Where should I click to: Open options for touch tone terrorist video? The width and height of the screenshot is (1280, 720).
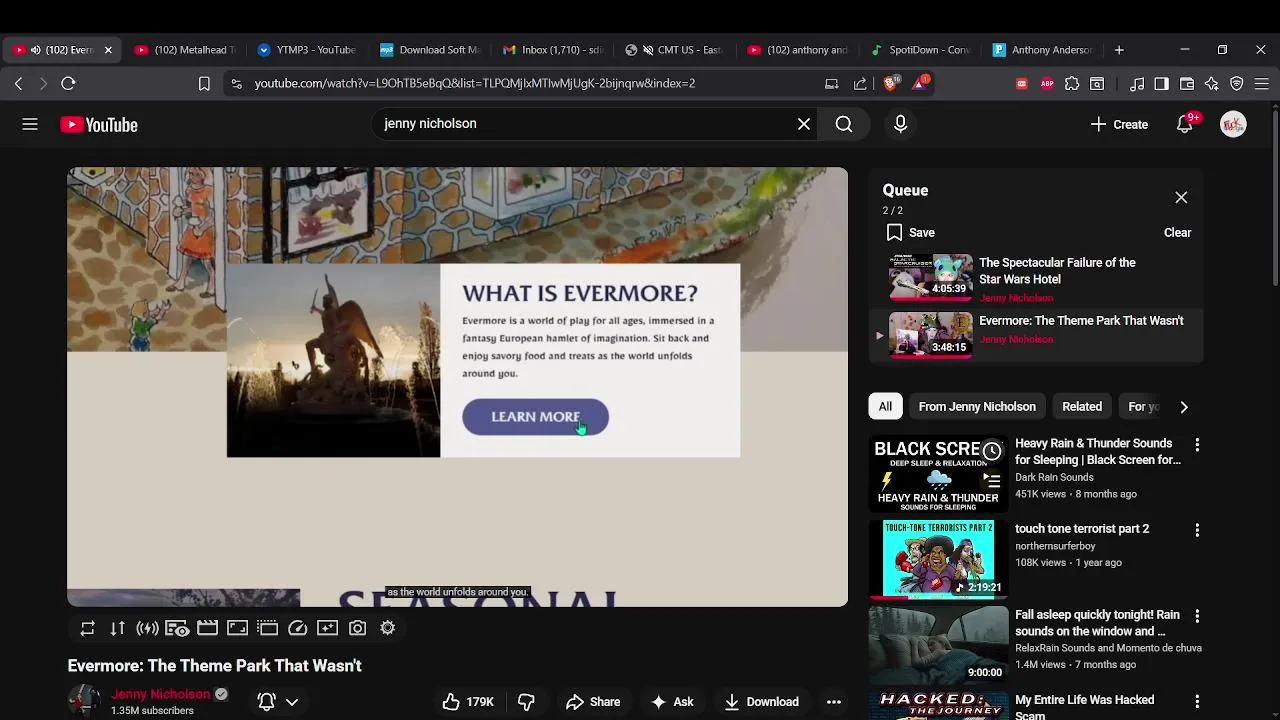click(x=1197, y=530)
